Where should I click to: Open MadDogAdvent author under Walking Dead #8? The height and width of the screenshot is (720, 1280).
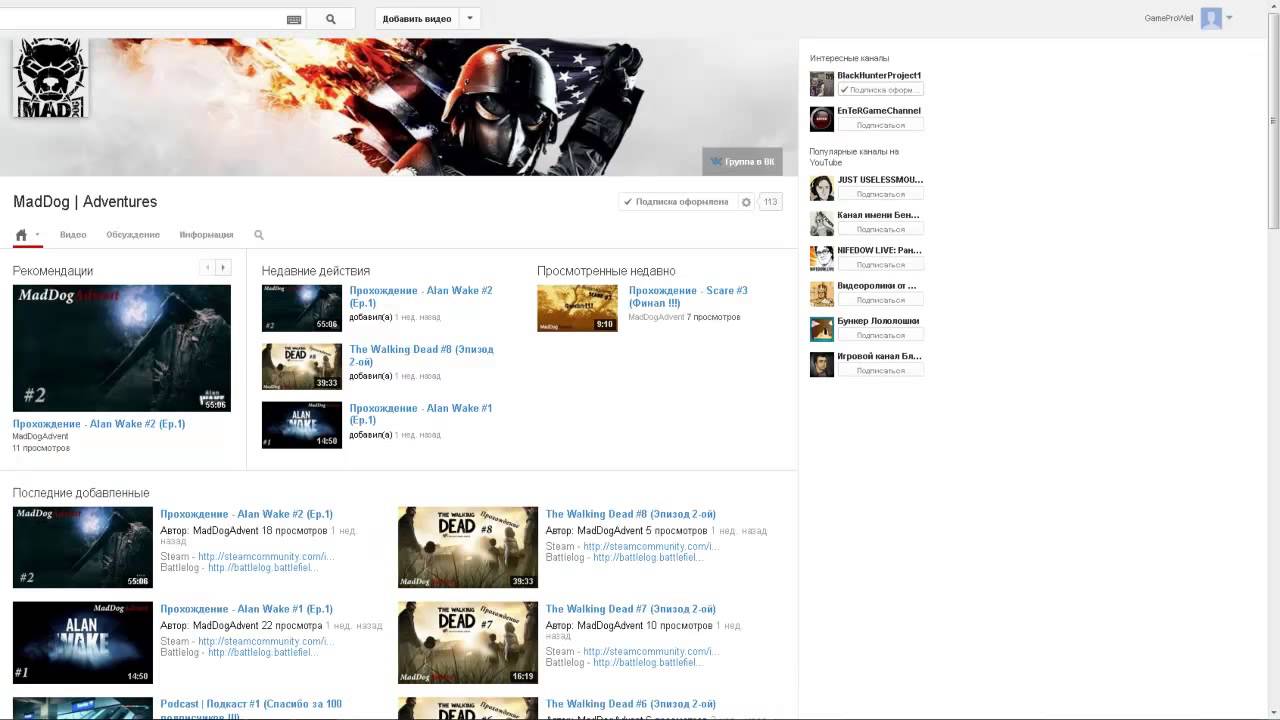click(610, 531)
